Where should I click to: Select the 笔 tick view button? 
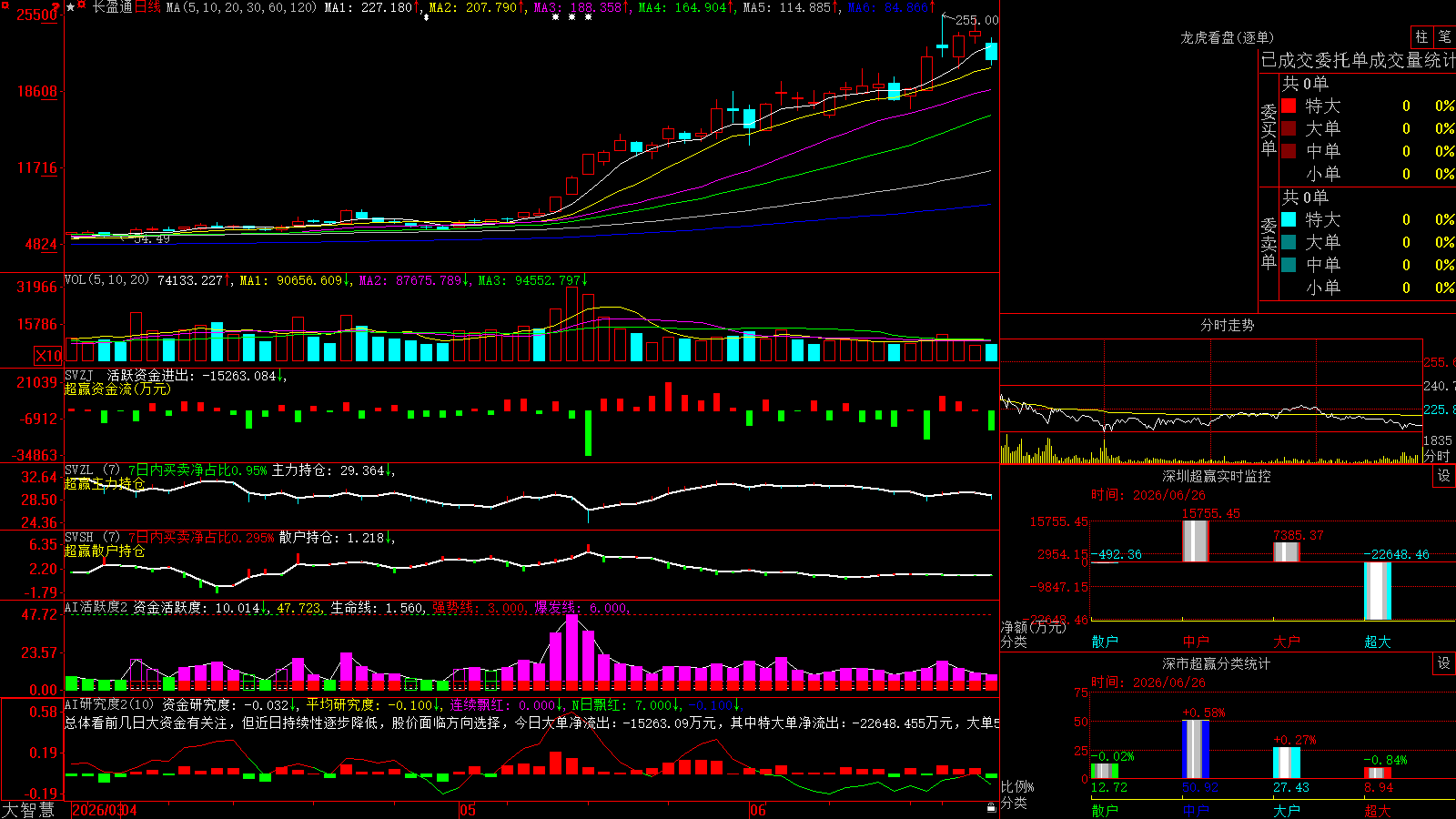point(1444,37)
